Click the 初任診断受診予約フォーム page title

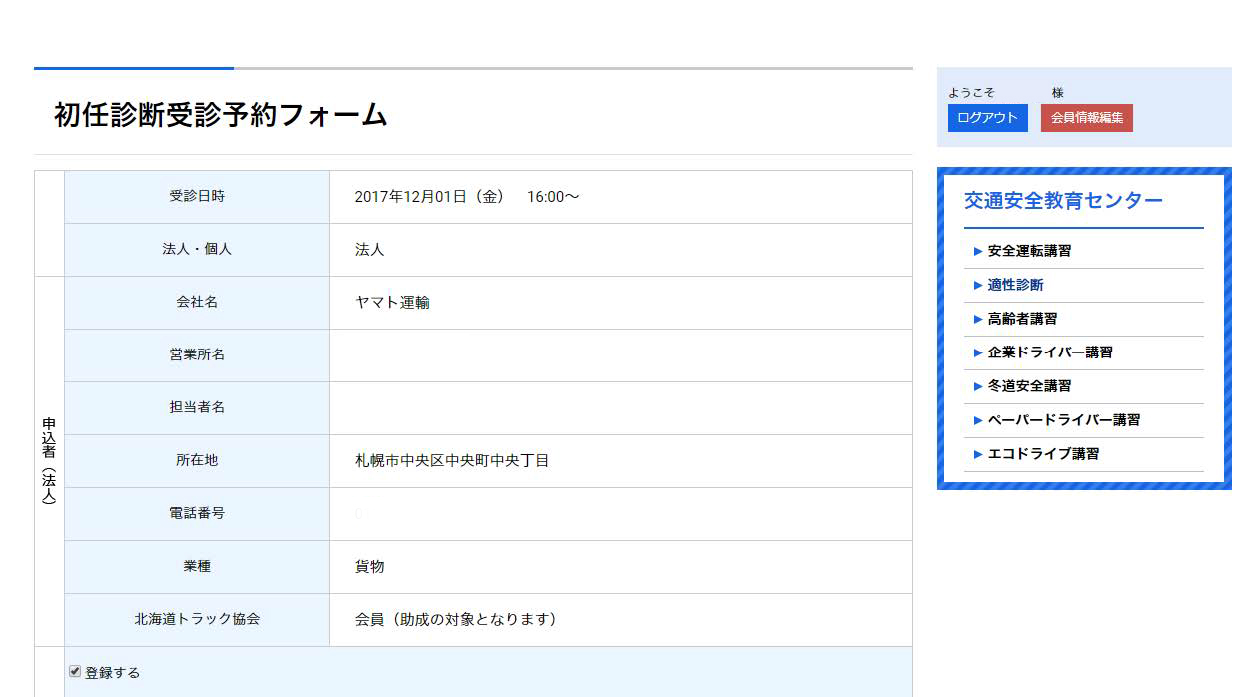point(221,115)
